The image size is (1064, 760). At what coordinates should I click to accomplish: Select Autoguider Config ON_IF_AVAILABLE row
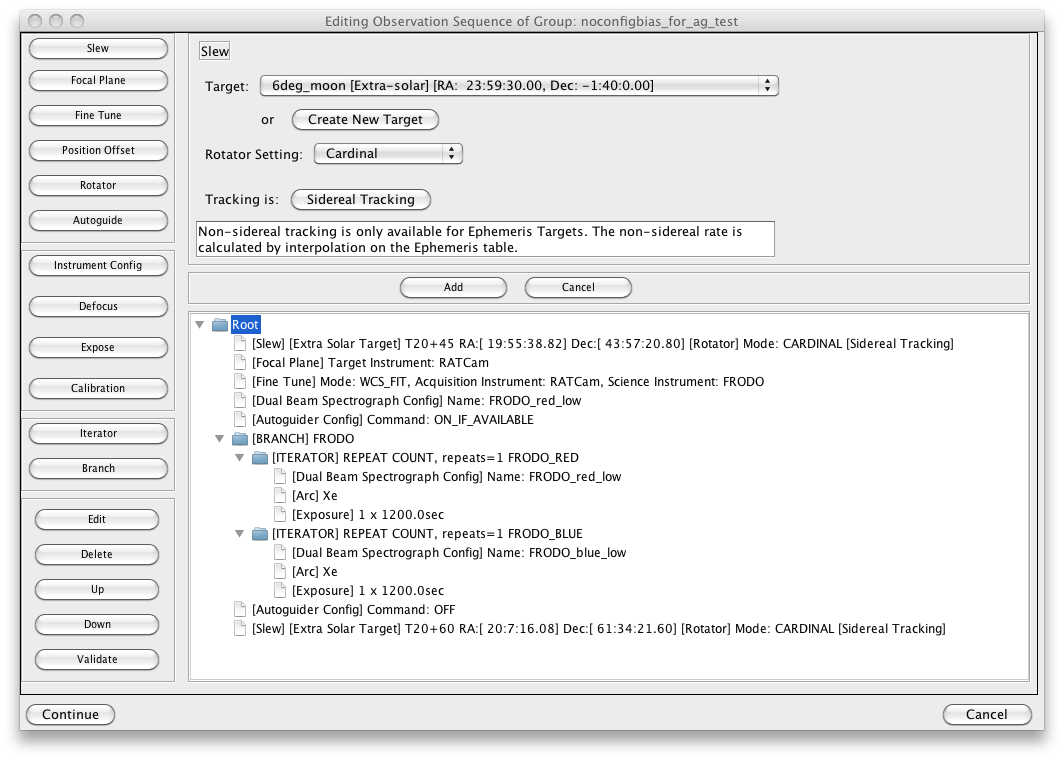[x=392, y=419]
